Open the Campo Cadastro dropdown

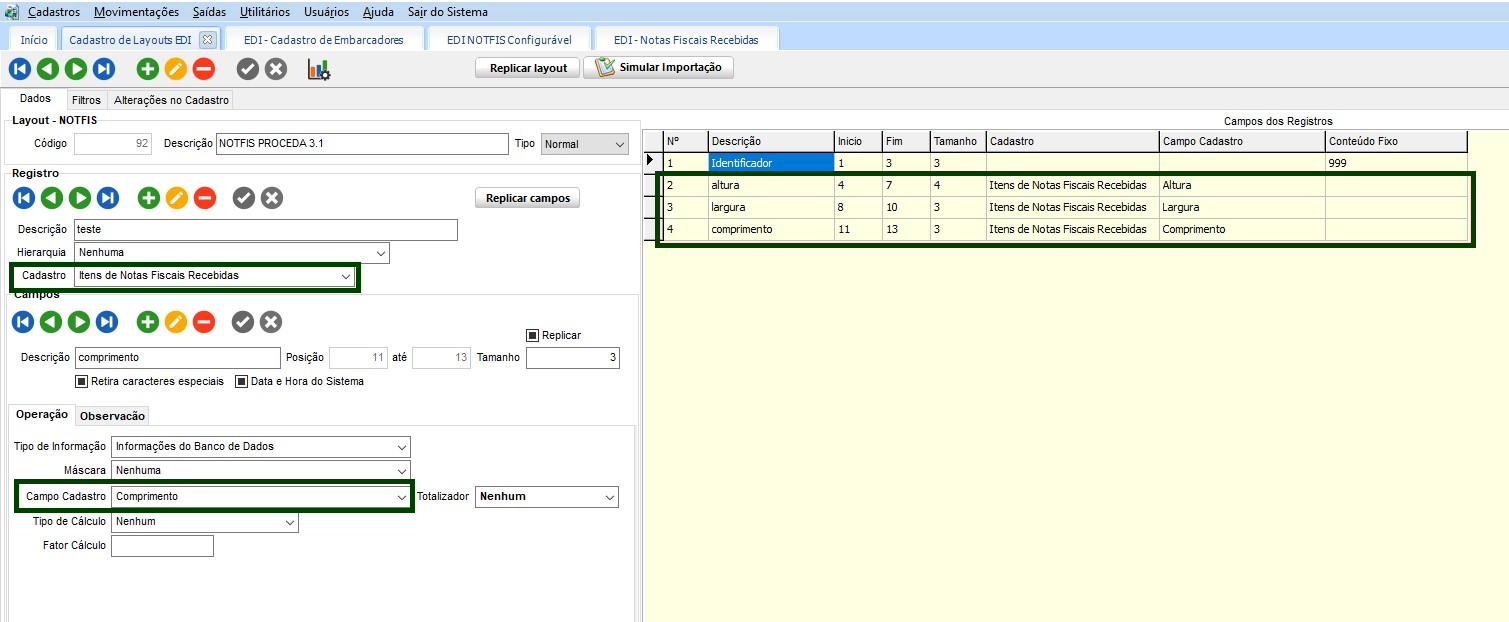[401, 496]
